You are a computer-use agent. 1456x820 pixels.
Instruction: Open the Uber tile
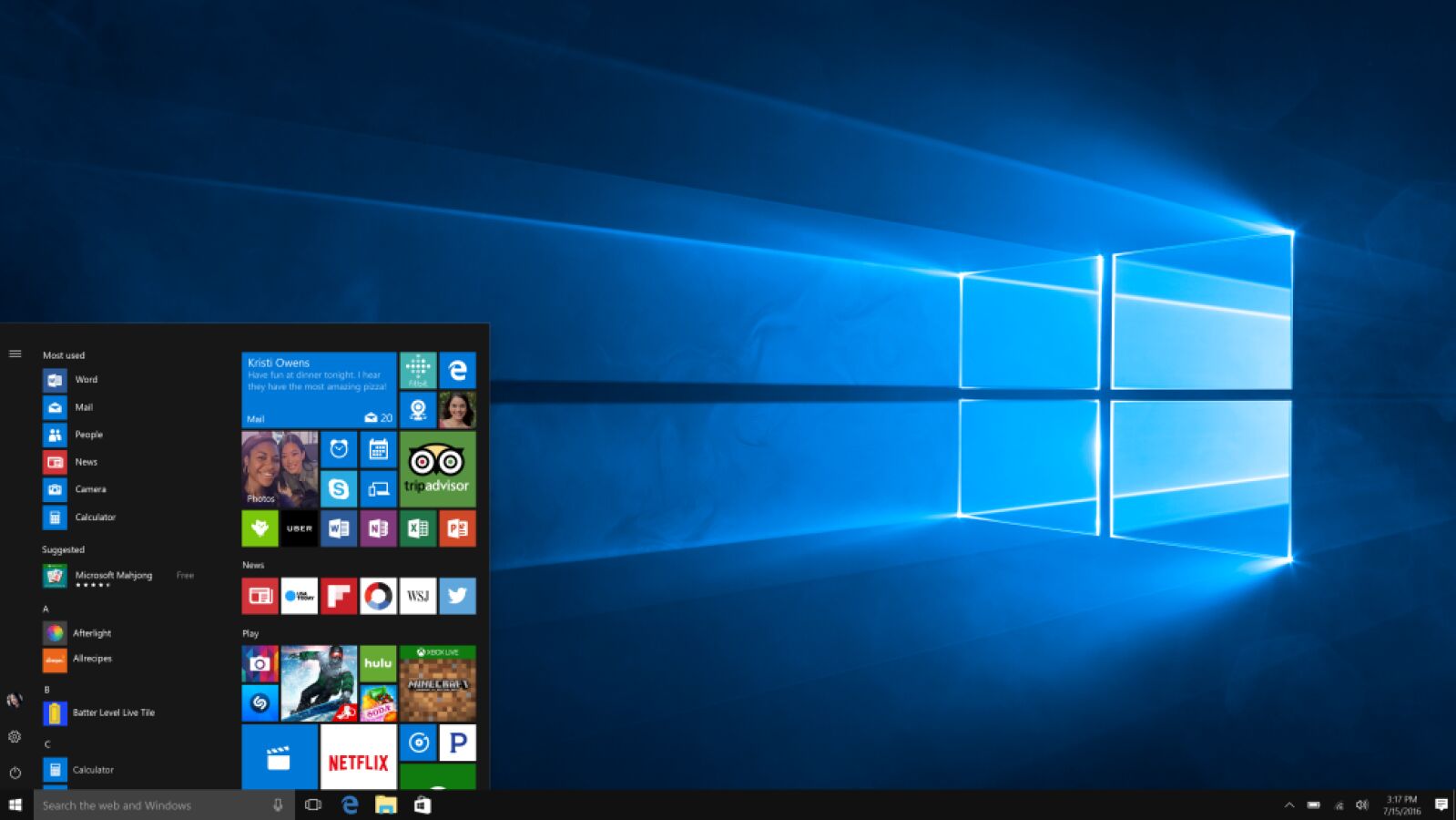299,528
